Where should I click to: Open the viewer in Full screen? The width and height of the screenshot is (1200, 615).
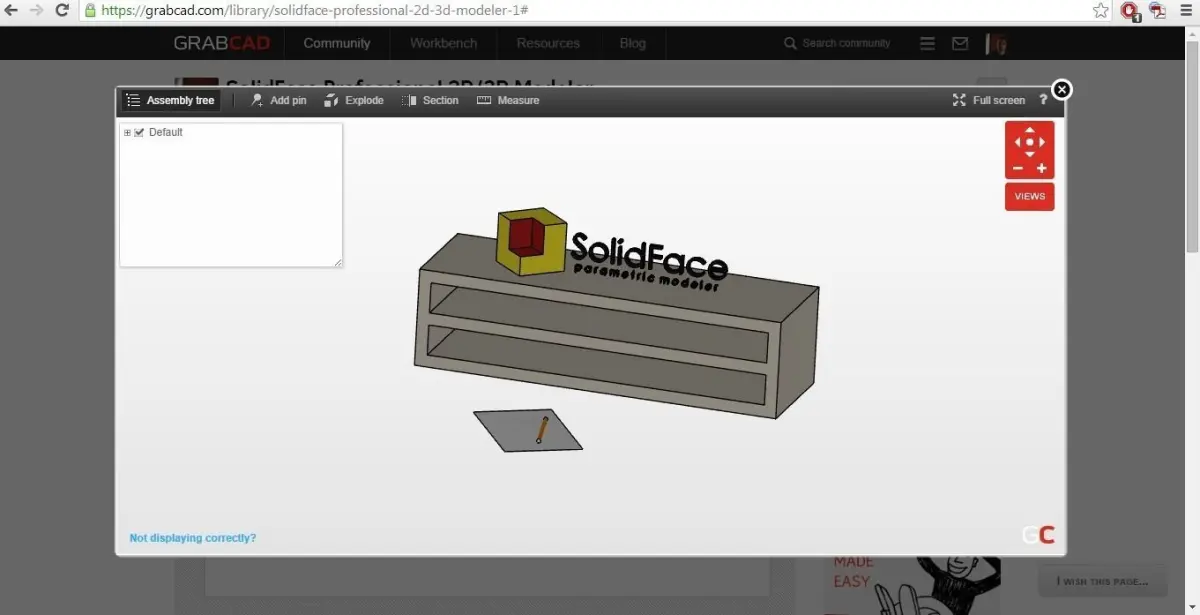tap(989, 100)
